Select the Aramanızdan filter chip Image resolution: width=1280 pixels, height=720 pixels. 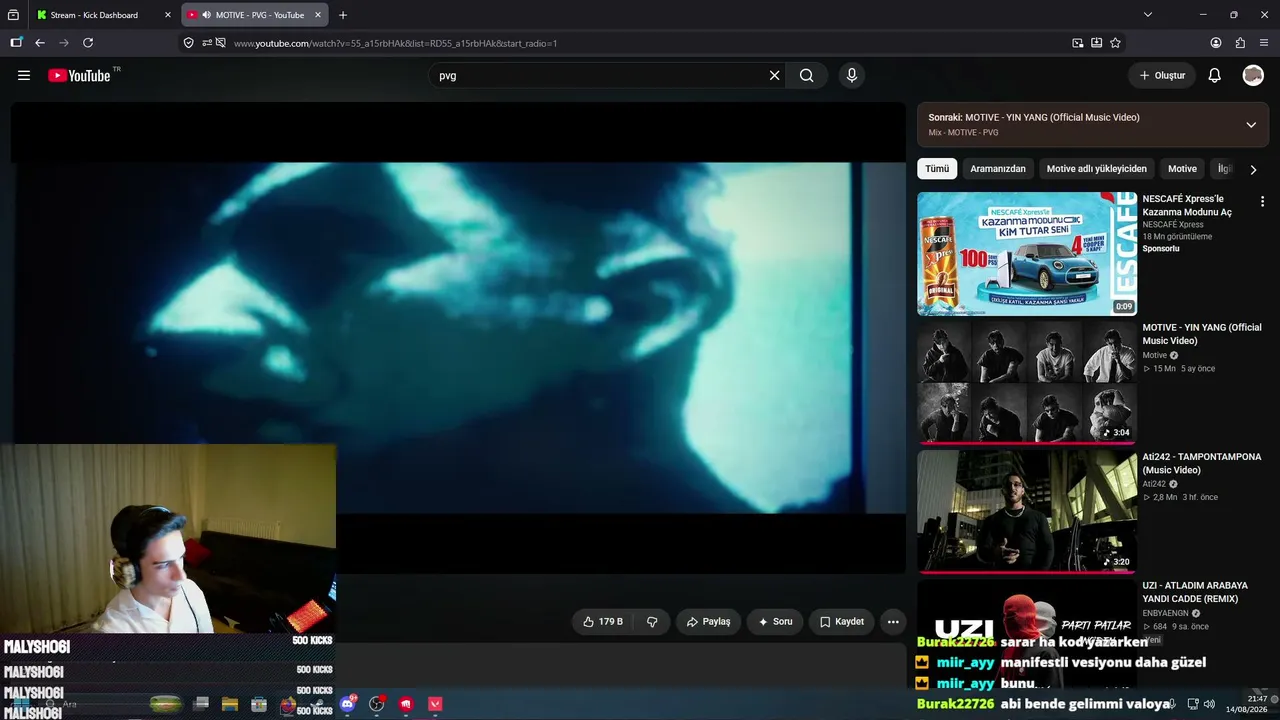point(998,169)
